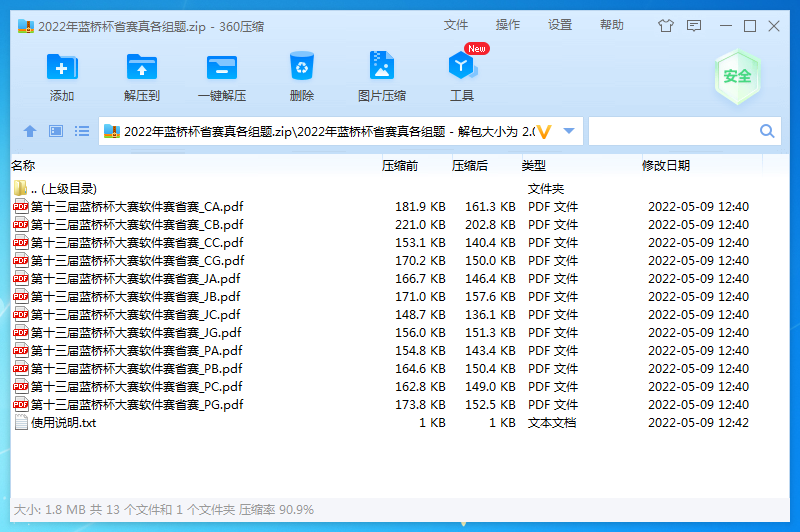The width and height of the screenshot is (800, 532).
Task: Open the 操作 (Operations) menu
Action: [508, 25]
